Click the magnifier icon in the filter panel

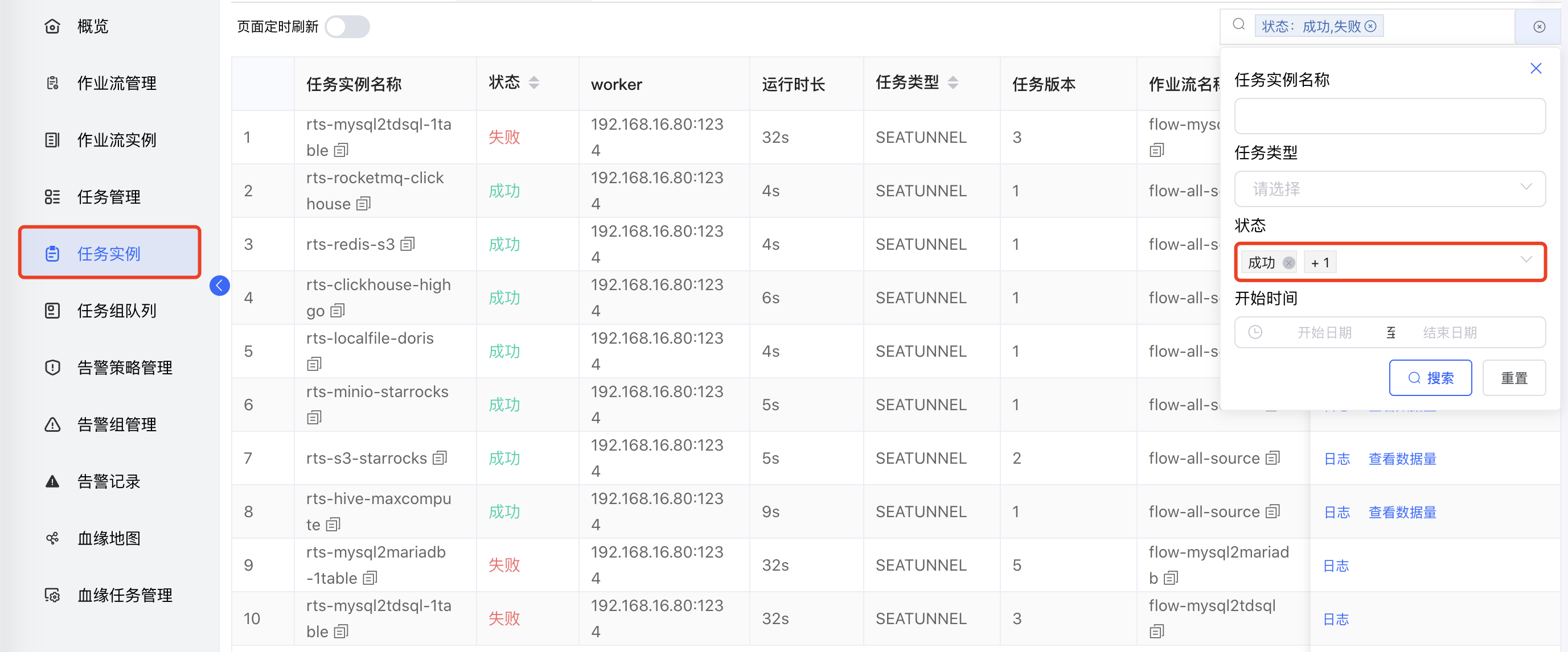pyautogui.click(x=1239, y=24)
